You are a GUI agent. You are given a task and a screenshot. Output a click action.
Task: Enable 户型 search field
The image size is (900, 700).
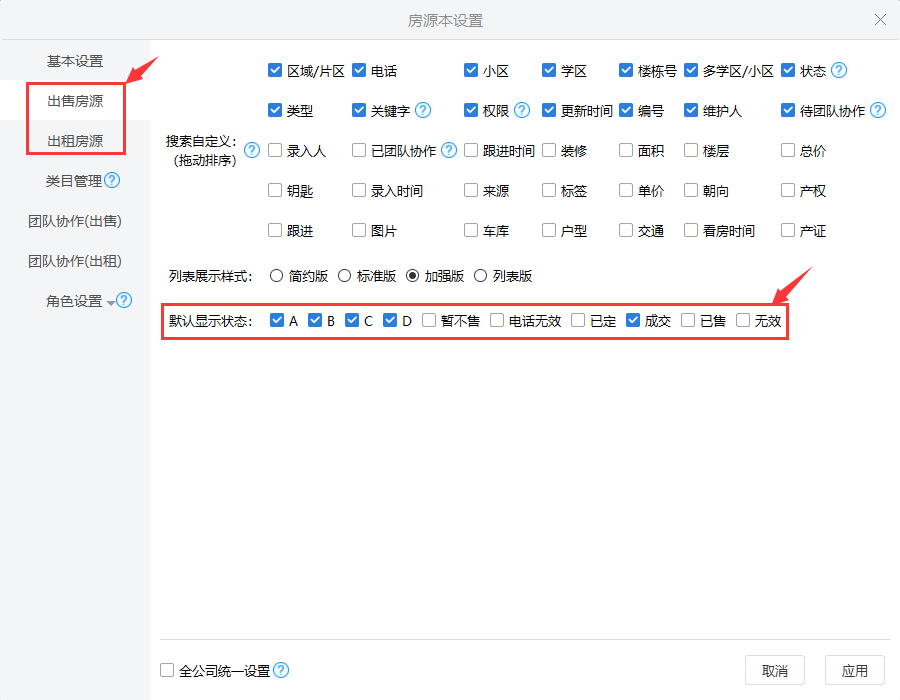click(549, 230)
